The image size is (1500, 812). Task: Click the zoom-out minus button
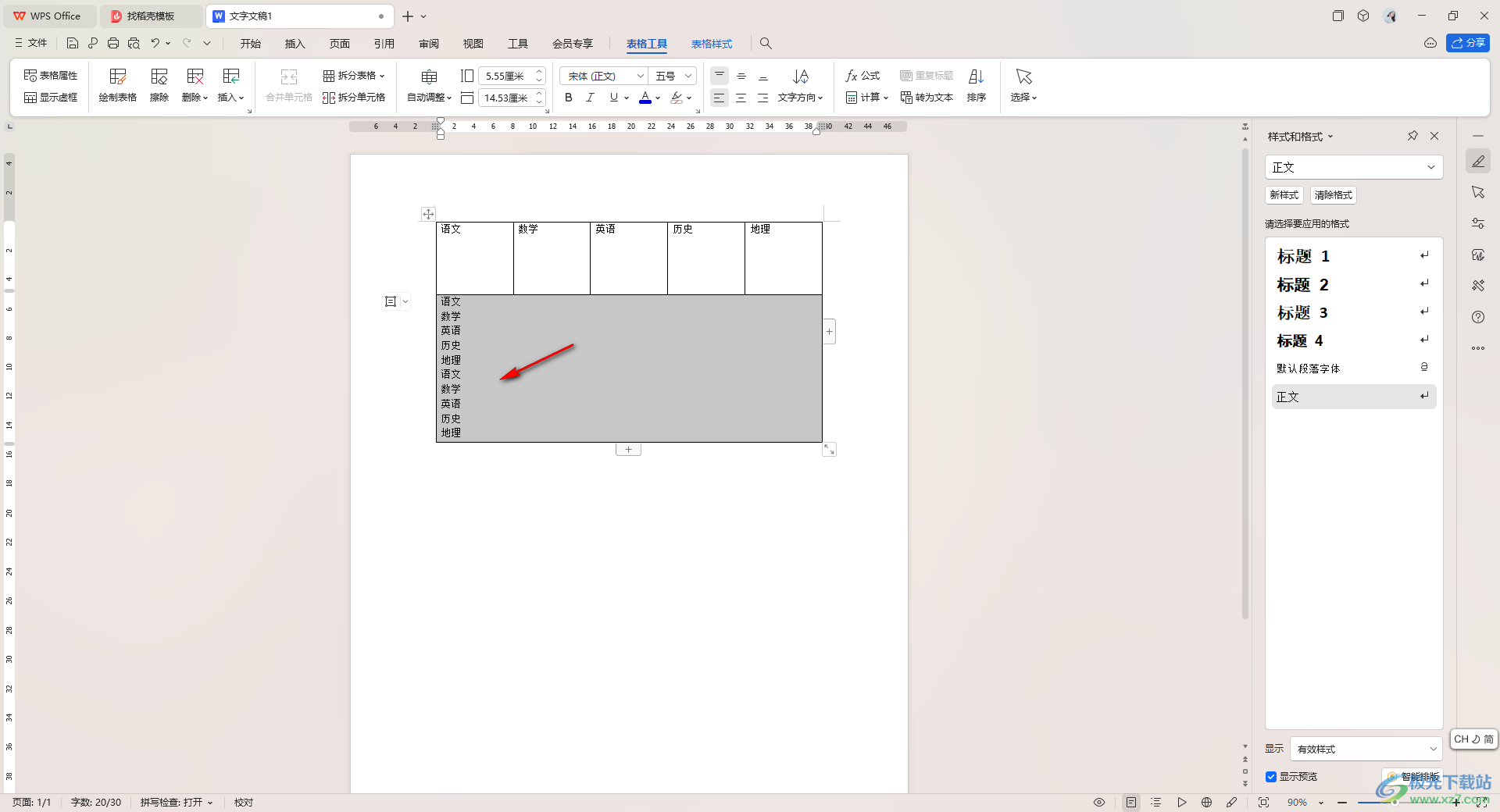[x=1342, y=803]
